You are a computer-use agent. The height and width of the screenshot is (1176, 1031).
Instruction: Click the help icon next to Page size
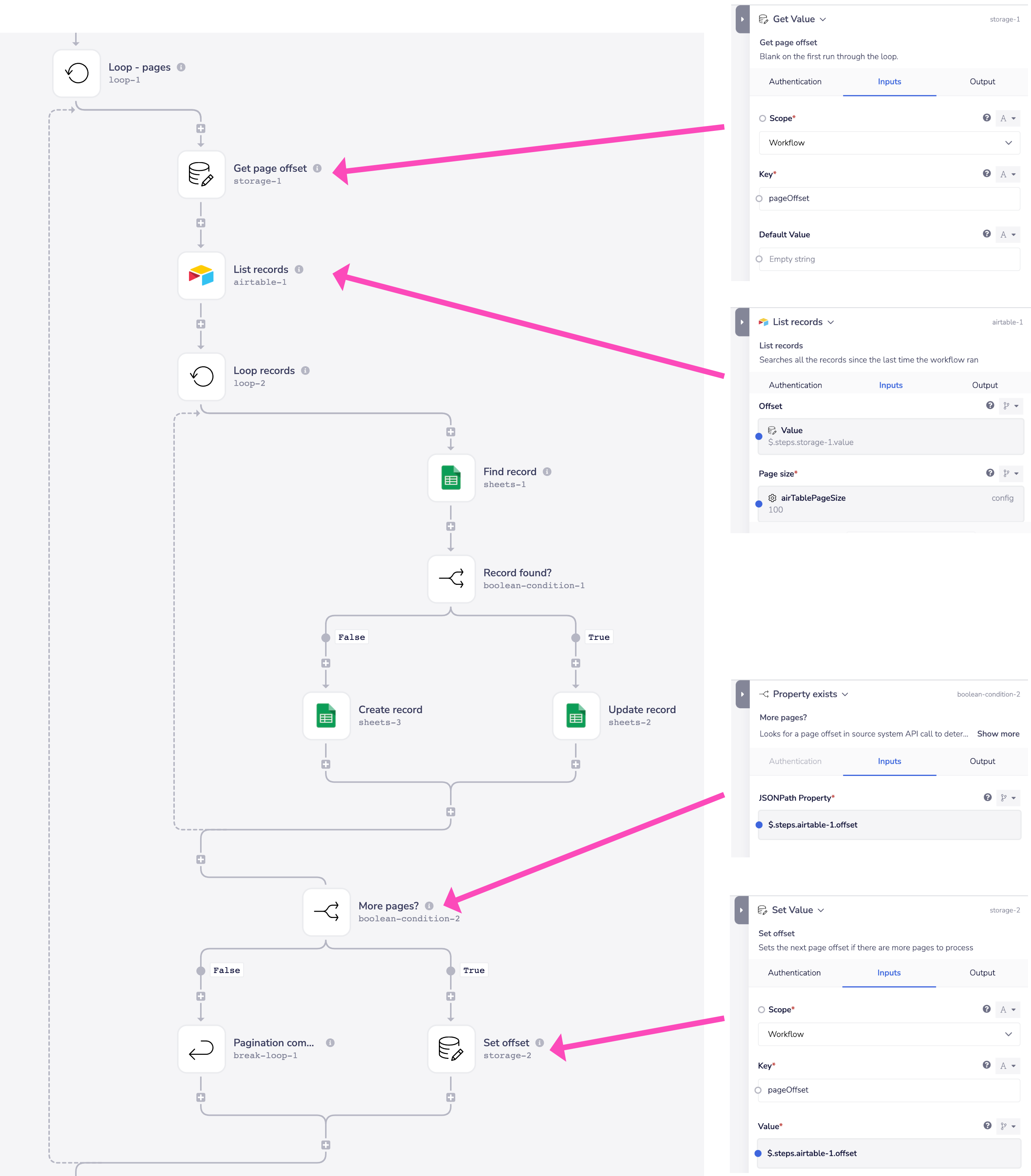click(x=990, y=473)
